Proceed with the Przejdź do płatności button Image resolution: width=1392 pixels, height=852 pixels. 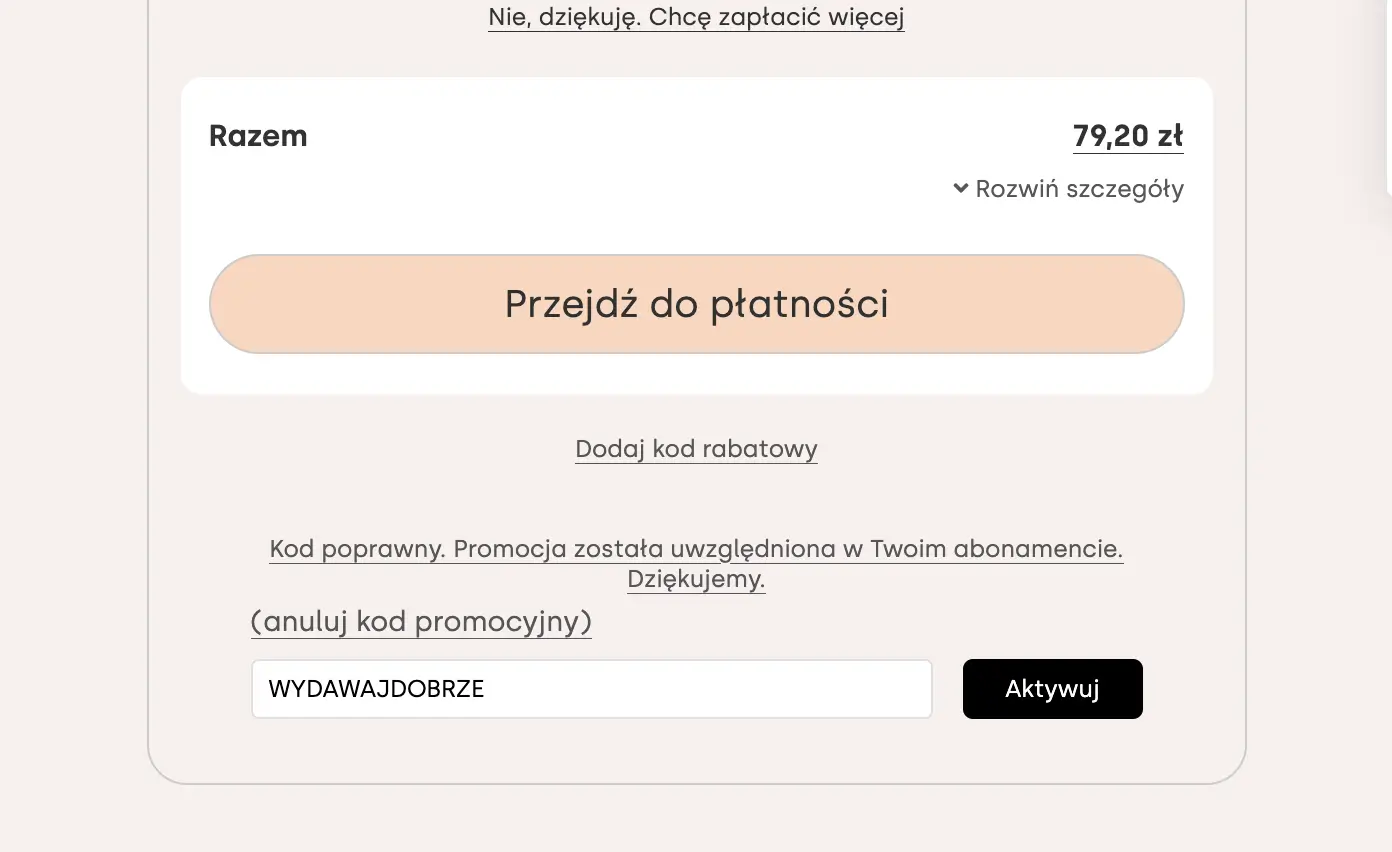point(696,304)
